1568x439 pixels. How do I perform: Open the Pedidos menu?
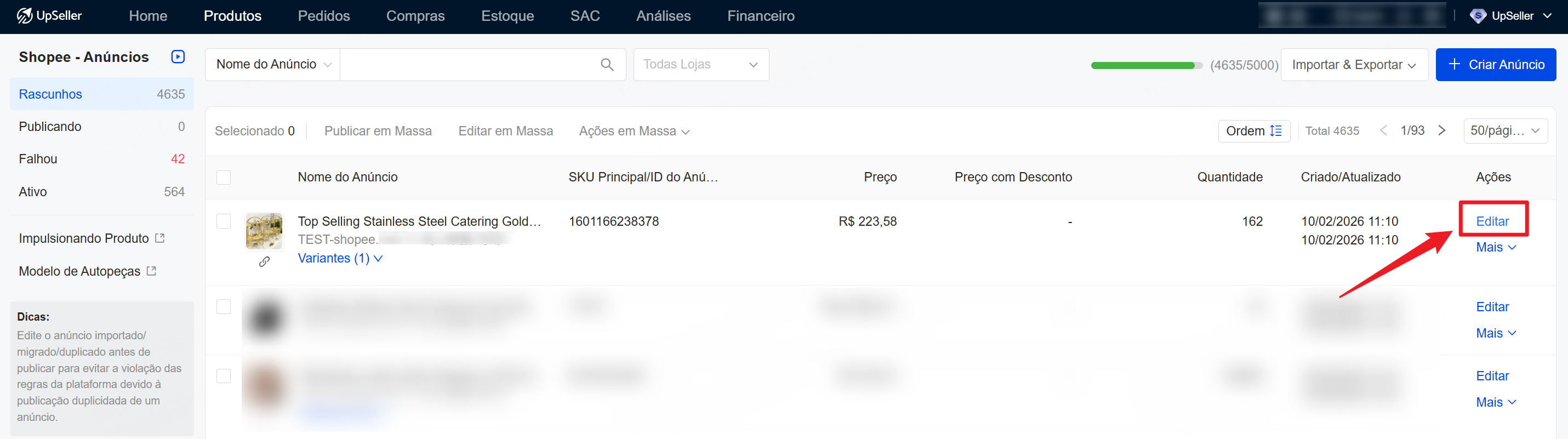click(x=324, y=16)
